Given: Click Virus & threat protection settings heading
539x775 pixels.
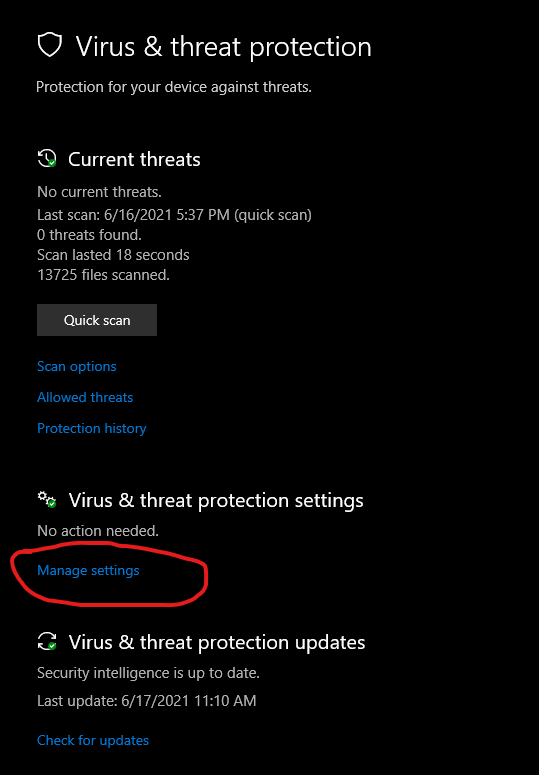Looking at the screenshot, I should (216, 500).
